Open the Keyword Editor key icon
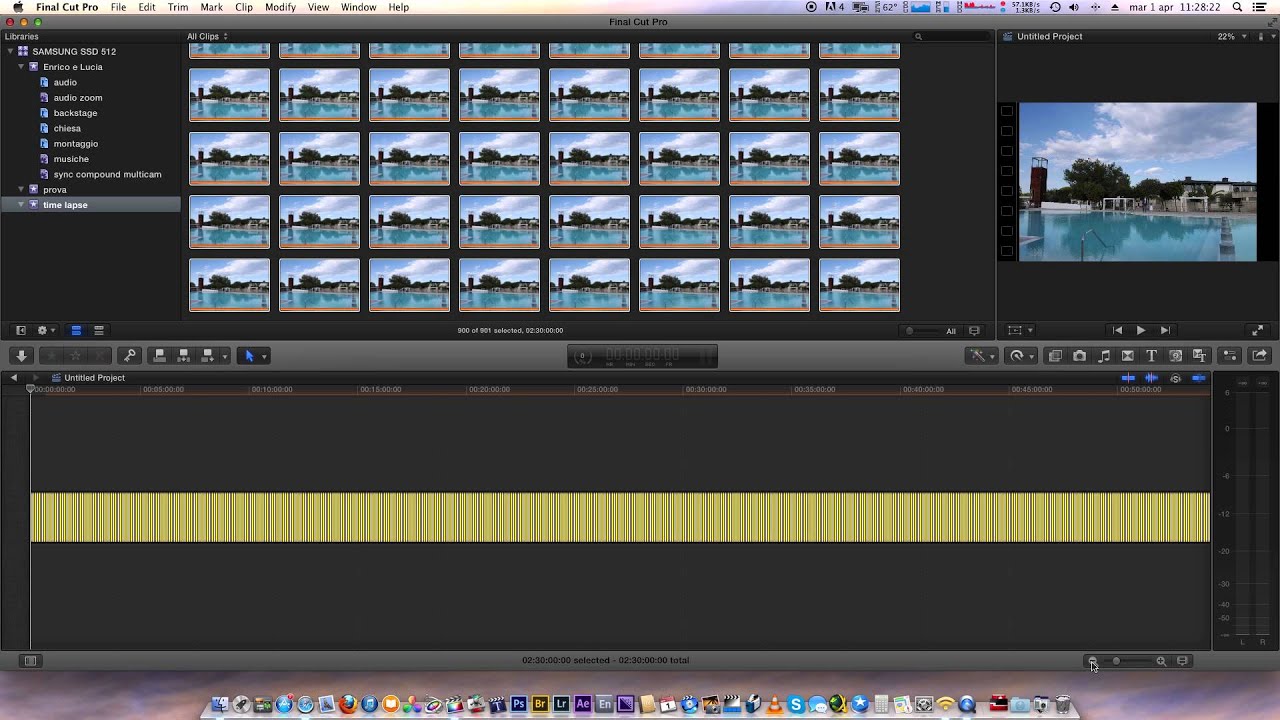This screenshot has height=720, width=1280. click(x=130, y=355)
